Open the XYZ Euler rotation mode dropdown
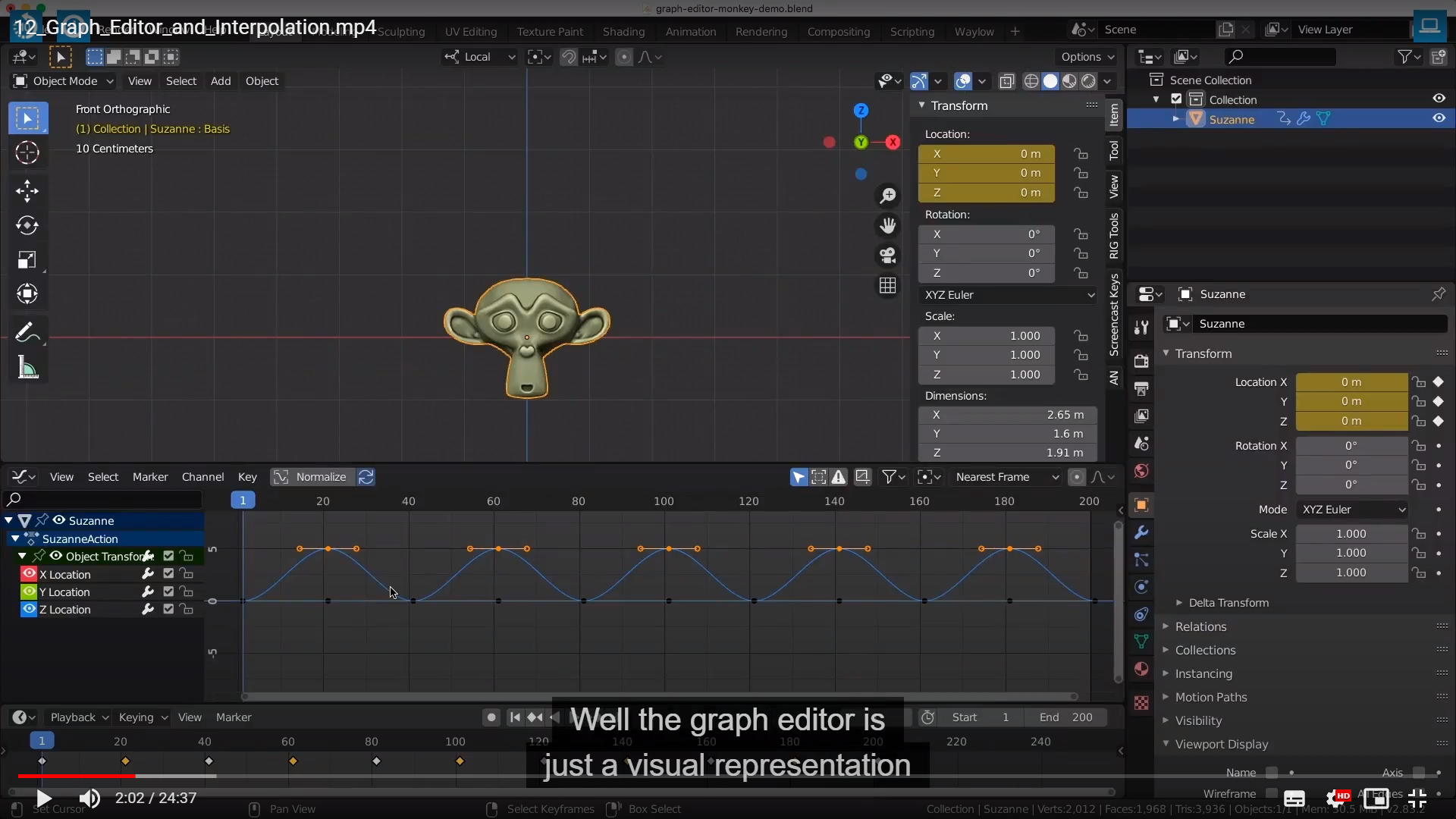 coord(1009,295)
